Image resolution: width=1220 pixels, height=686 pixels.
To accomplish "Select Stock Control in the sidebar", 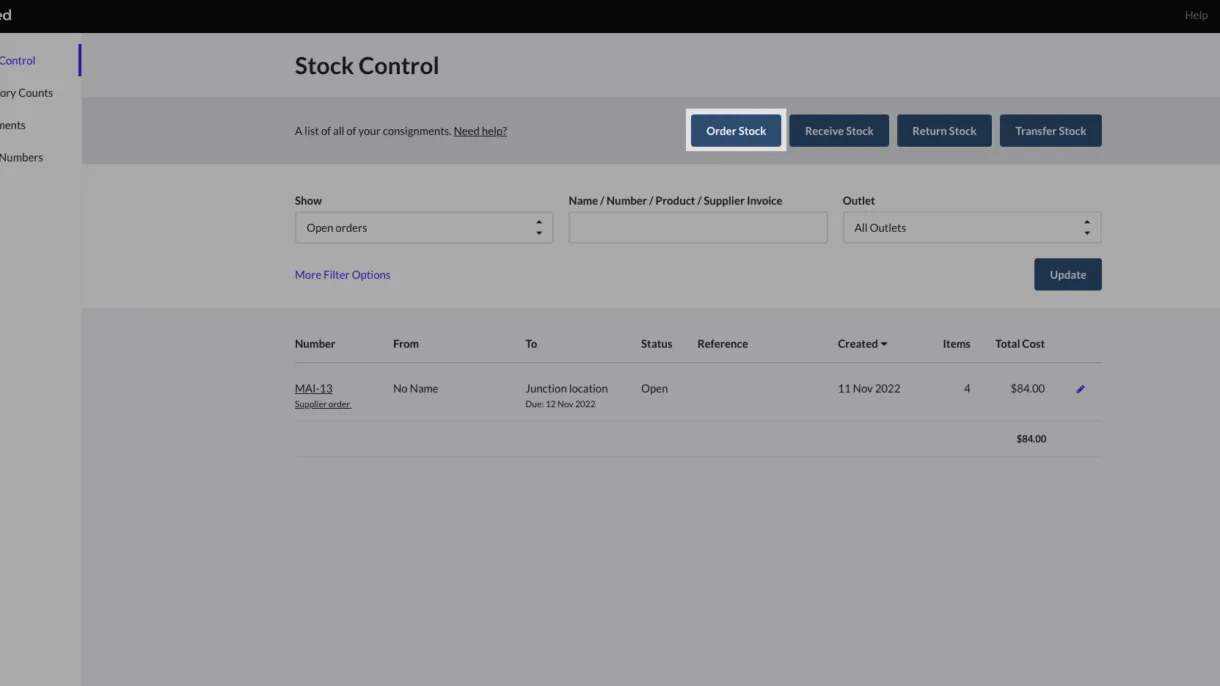I will 18,61.
